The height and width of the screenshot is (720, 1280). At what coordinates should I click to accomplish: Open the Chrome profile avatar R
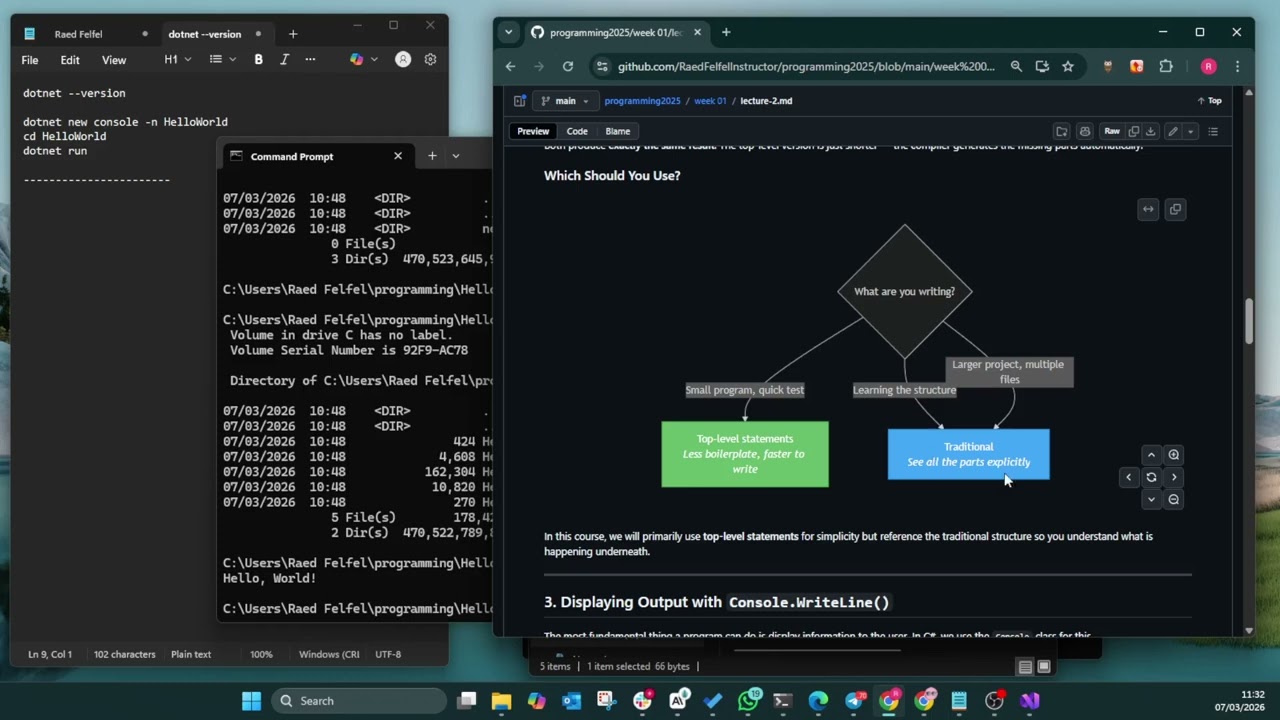tap(1209, 67)
